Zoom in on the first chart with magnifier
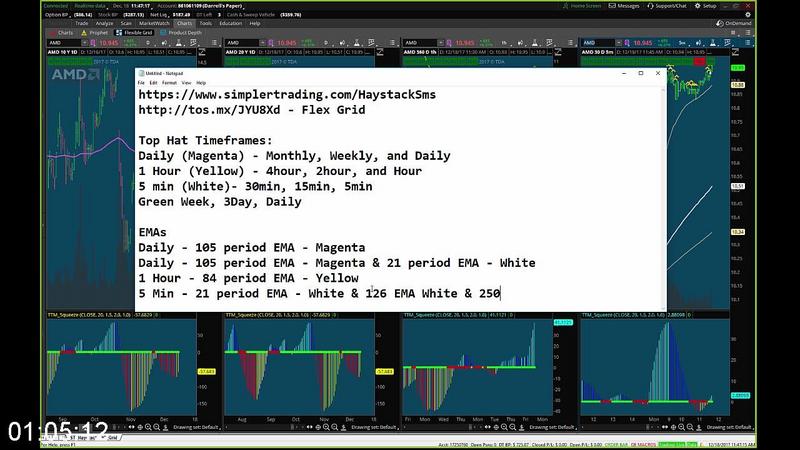The height and width of the screenshot is (450, 800). tap(148, 427)
